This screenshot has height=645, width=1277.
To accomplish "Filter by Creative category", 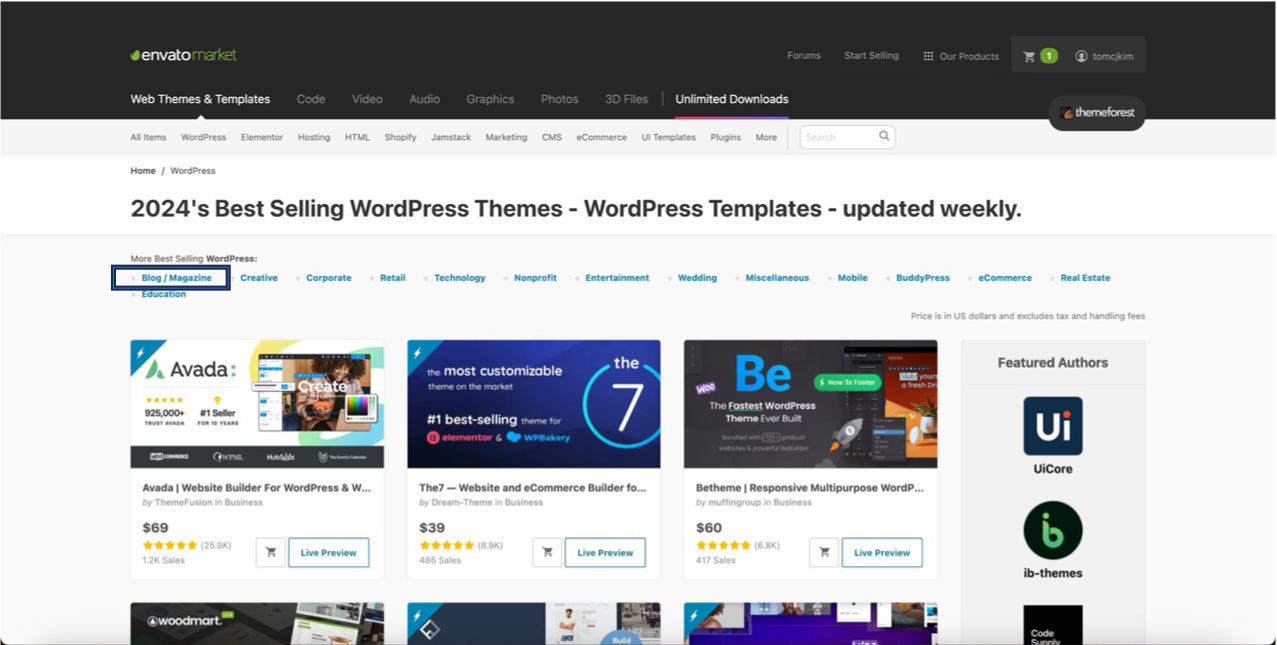I will tap(259, 278).
